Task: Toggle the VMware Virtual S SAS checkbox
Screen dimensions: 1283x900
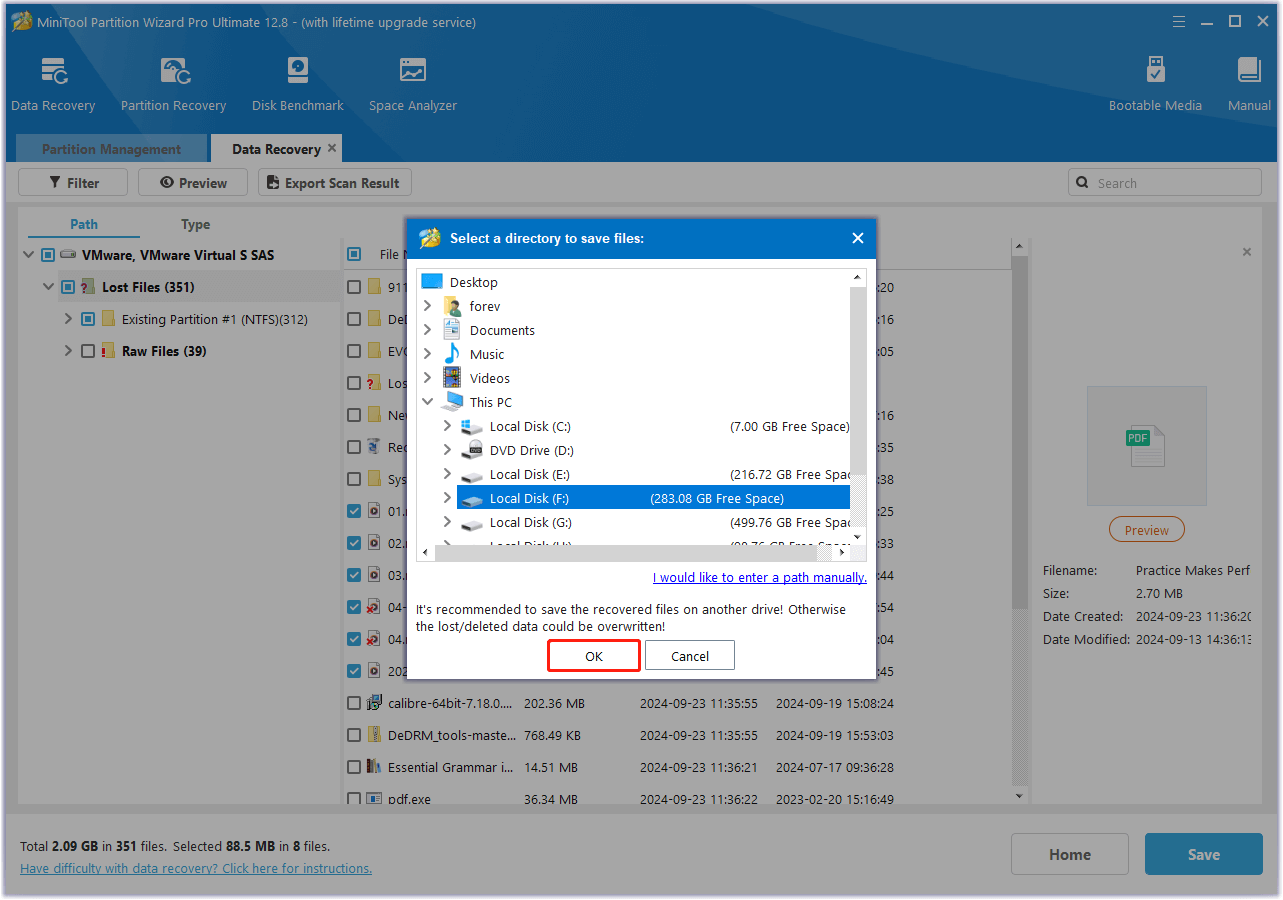Action: point(48,255)
